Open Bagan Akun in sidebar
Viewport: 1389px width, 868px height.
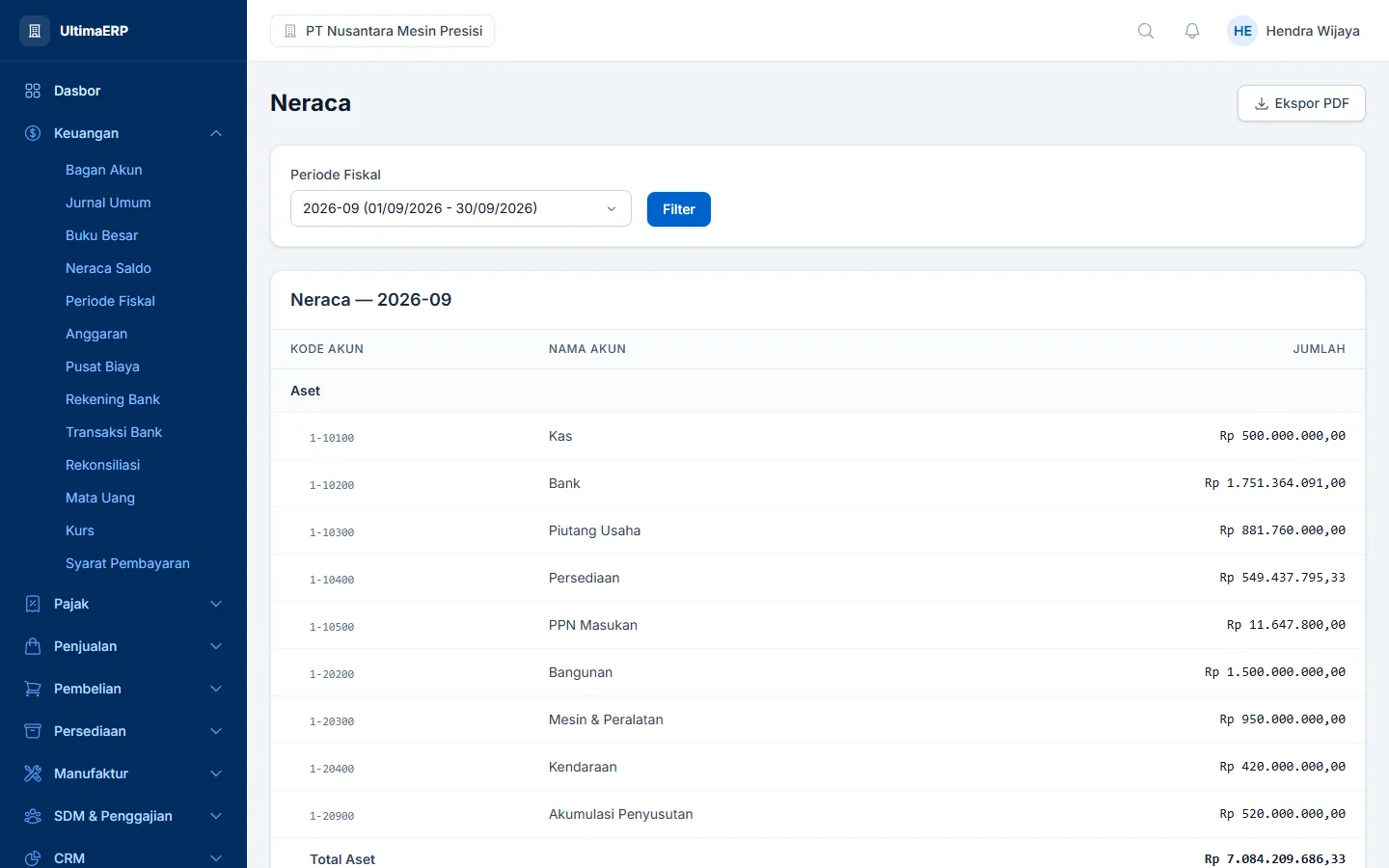click(104, 170)
